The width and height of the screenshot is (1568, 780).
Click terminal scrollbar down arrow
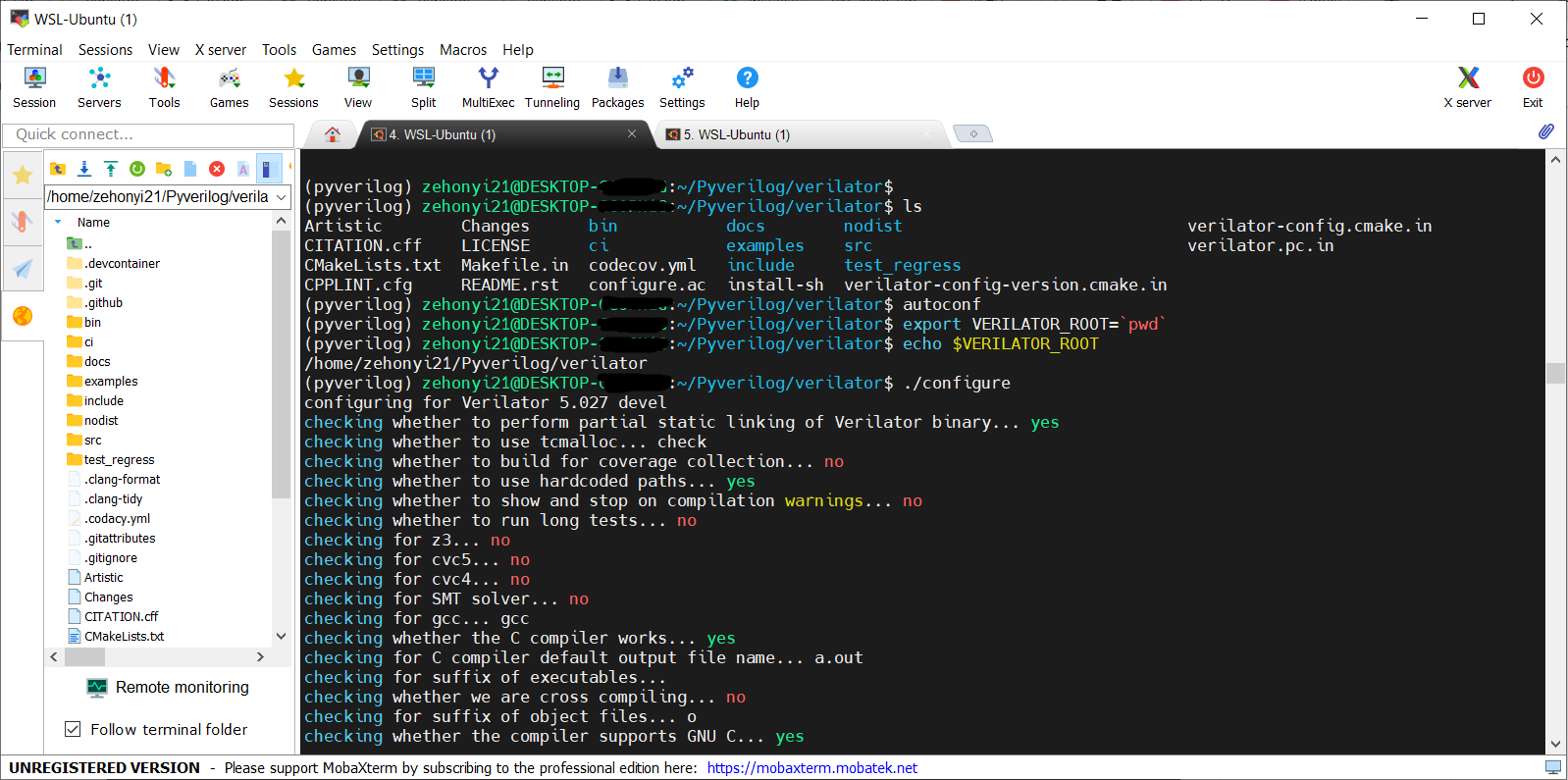(1555, 744)
